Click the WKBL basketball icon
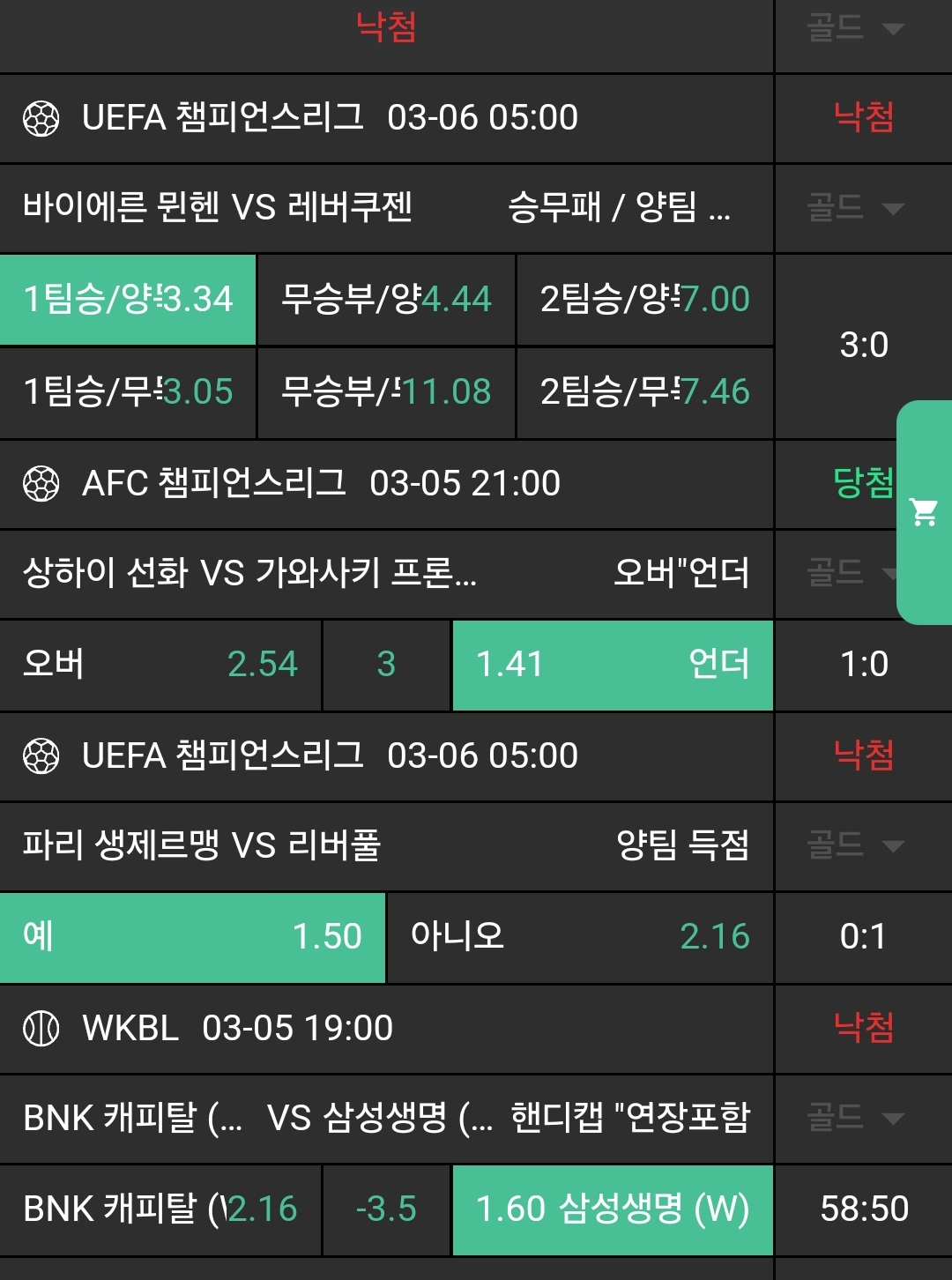The image size is (952, 1280). (41, 1029)
